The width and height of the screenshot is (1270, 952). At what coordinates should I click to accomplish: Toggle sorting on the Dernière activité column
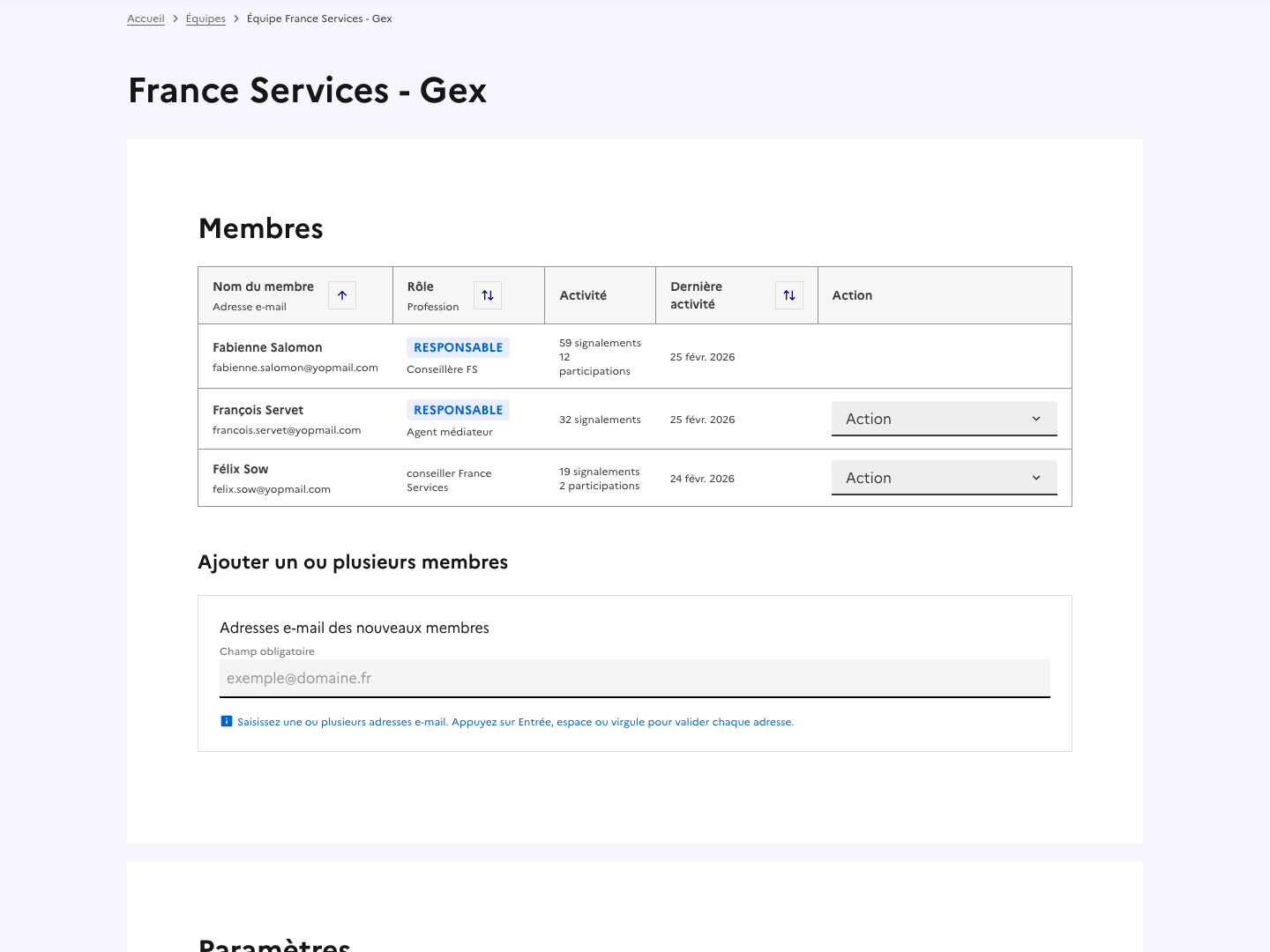coord(788,295)
